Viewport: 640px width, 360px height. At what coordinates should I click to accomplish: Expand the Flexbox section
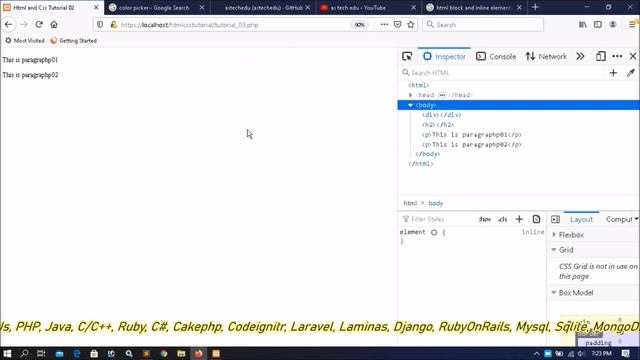[571, 235]
